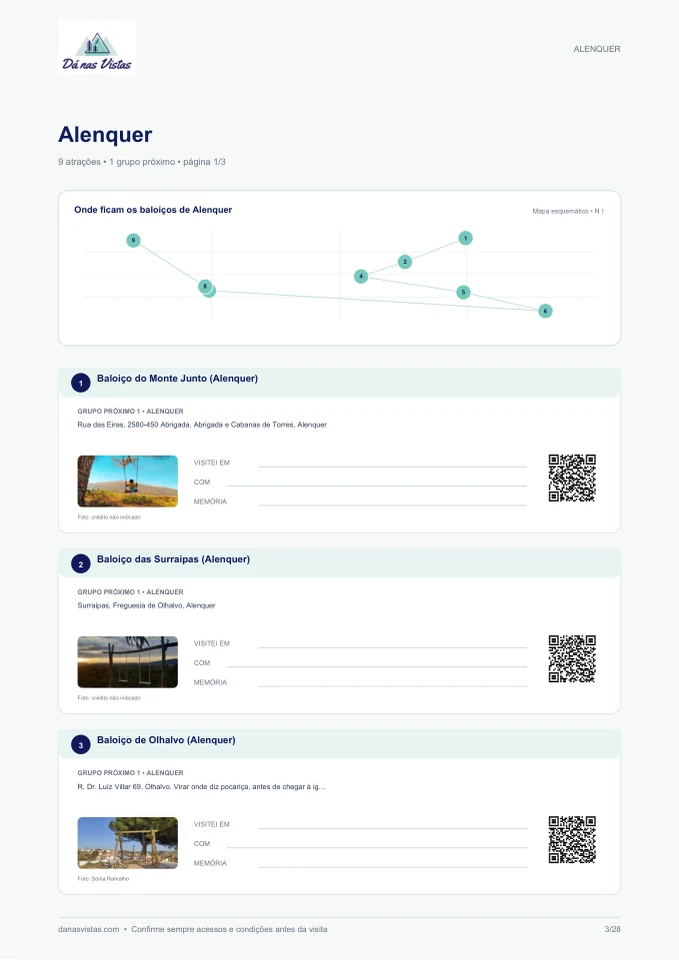Click 'Confirme sempre acessos e condições' footer note

[229, 929]
